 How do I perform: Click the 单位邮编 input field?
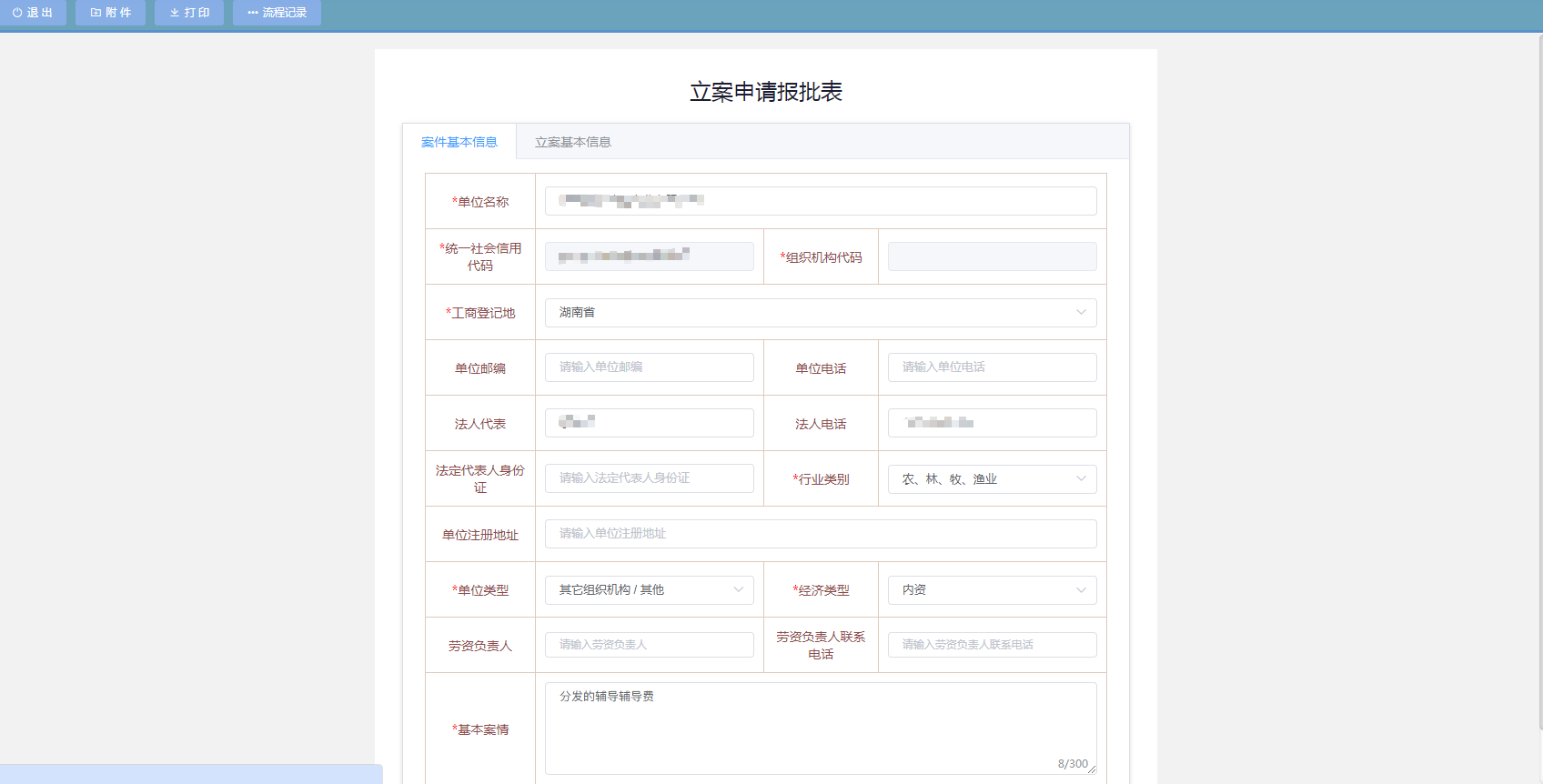click(x=650, y=367)
